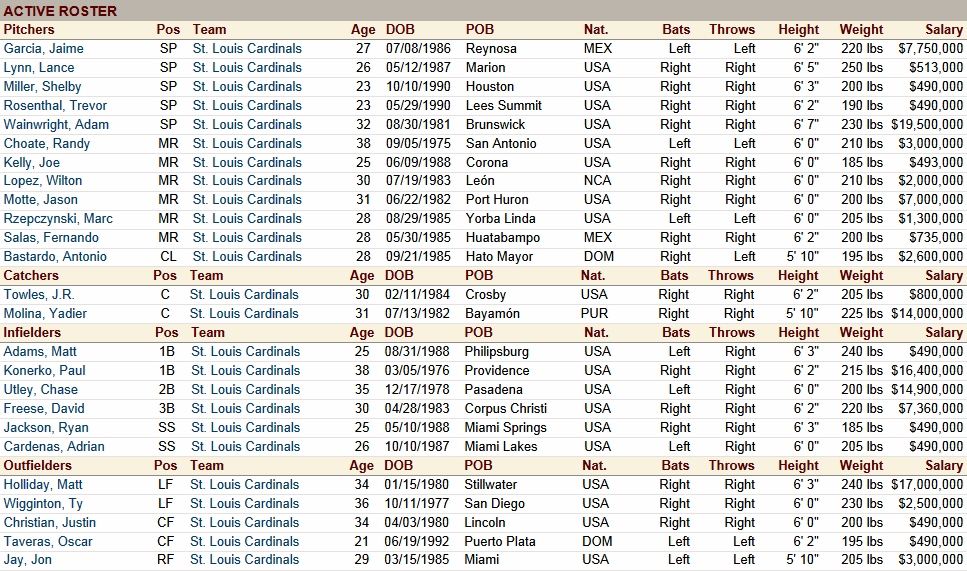Open Konerko, Paul from Infielders
Image resolution: width=967 pixels, height=571 pixels.
[45, 370]
